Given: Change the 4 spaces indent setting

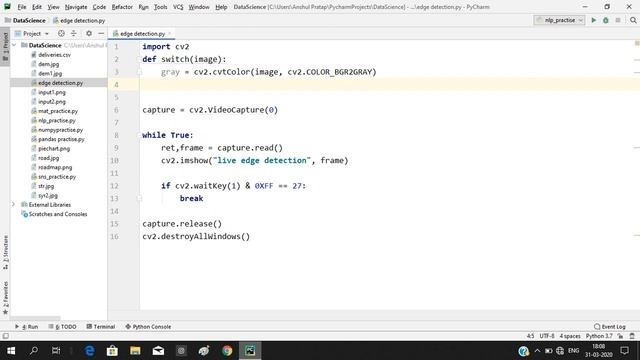Looking at the screenshot, I should pos(570,336).
